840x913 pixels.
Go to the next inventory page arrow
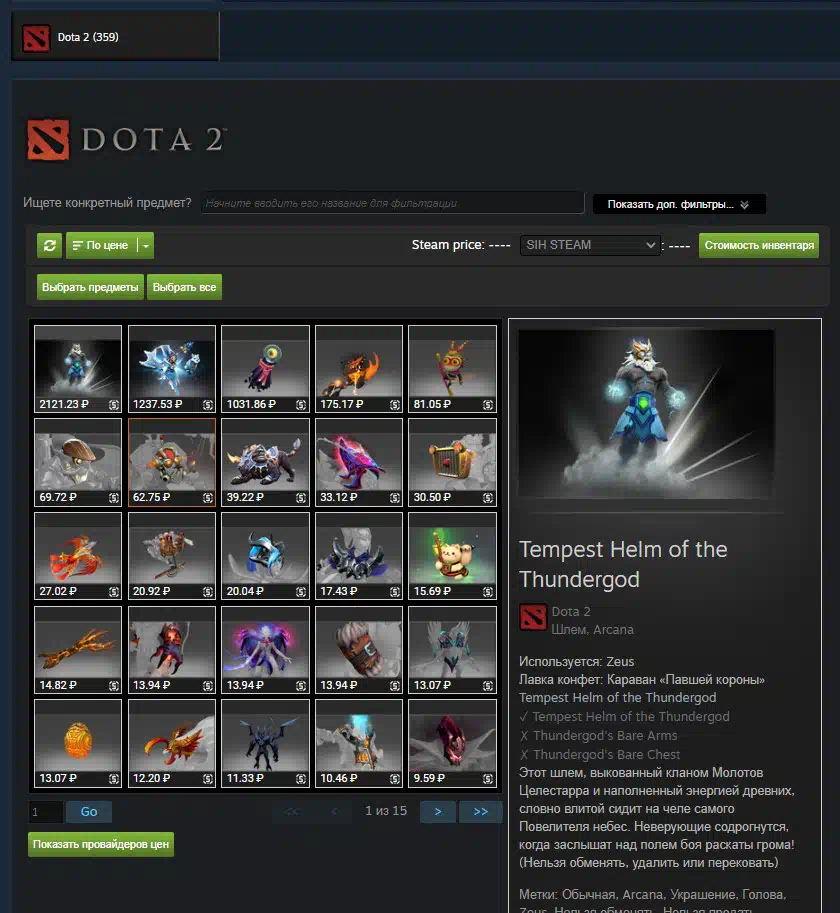(438, 812)
